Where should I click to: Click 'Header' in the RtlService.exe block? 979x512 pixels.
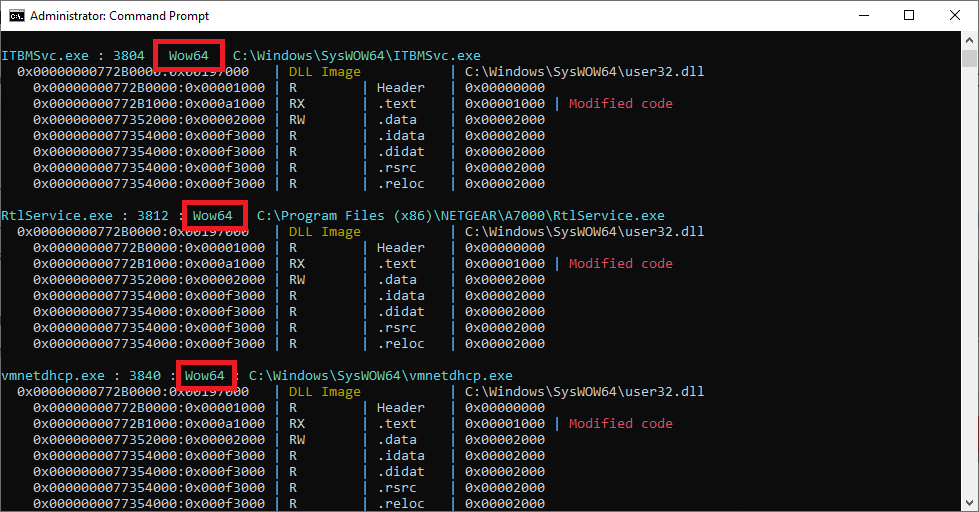click(401, 247)
